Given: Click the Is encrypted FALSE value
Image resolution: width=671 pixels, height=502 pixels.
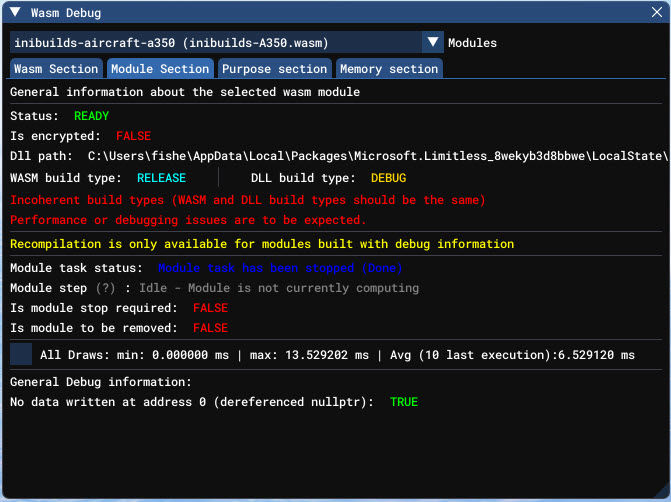Looking at the screenshot, I should point(133,135).
